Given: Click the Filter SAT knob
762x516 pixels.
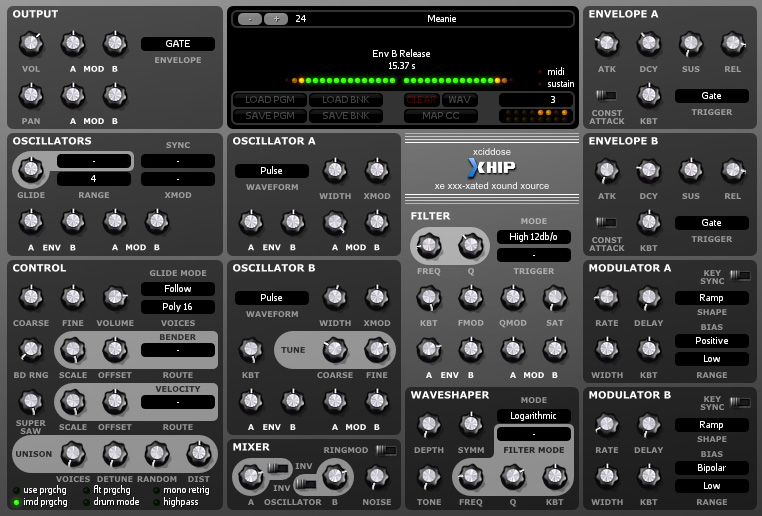Looking at the screenshot, I should point(554,297).
